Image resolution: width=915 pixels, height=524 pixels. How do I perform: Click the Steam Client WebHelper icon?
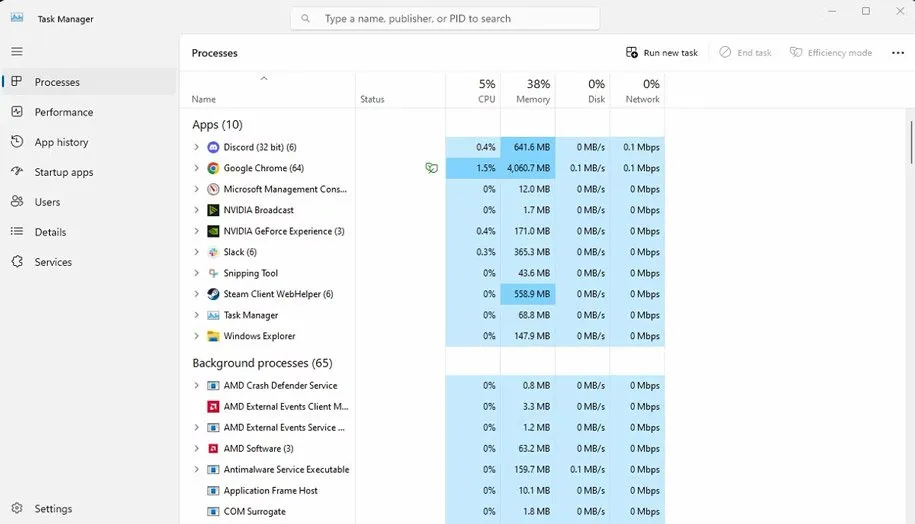click(x=213, y=294)
